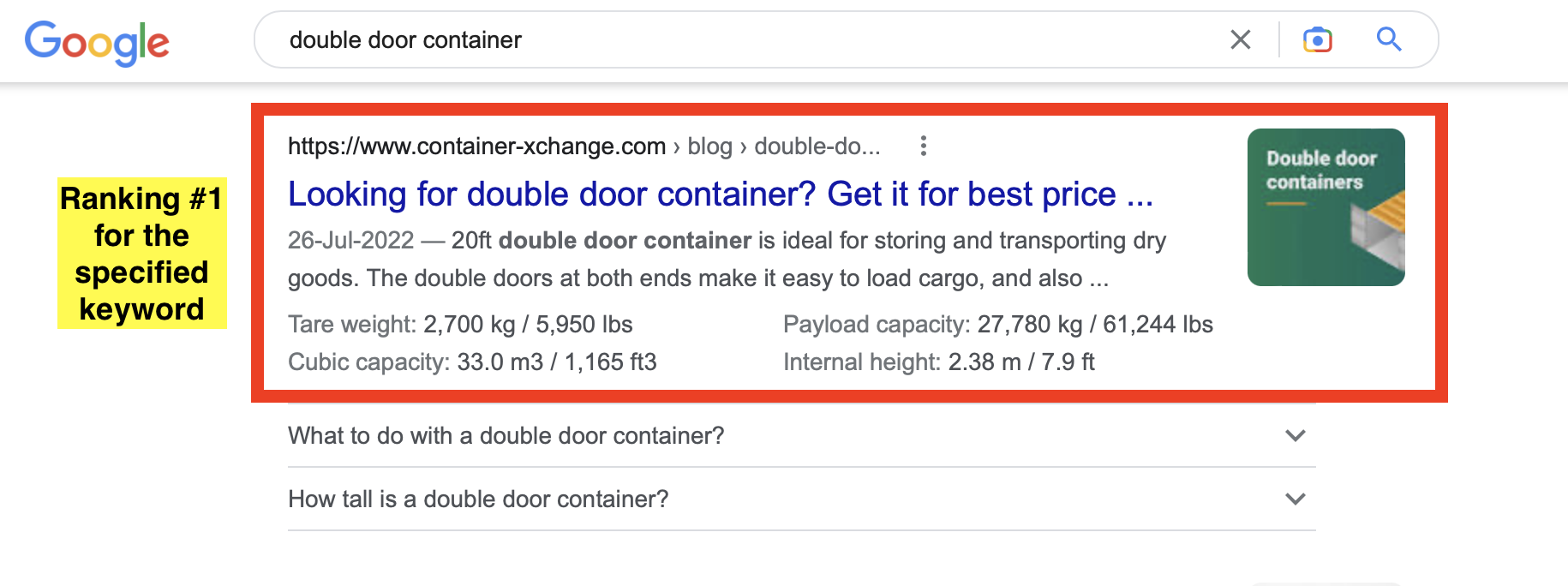
Task: Click the search box containing "double door container"
Action: 737,40
